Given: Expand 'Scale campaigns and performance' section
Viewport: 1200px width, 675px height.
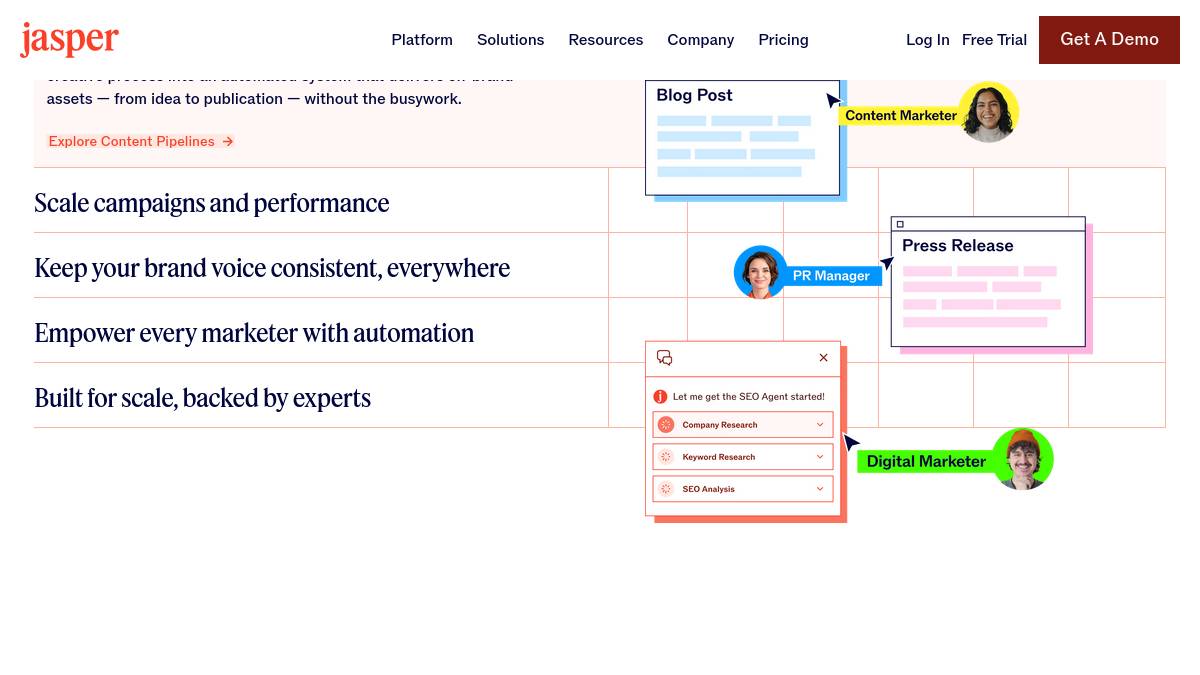Looking at the screenshot, I should pos(212,203).
